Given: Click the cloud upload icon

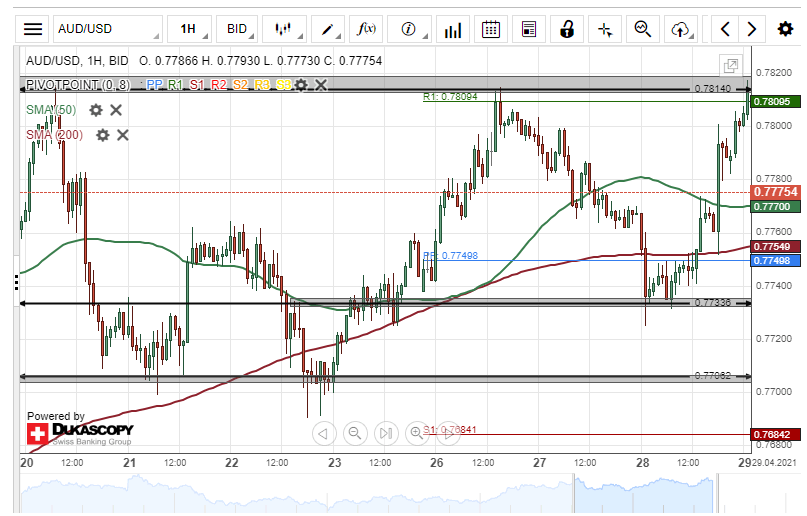Looking at the screenshot, I should pyautogui.click(x=681, y=29).
